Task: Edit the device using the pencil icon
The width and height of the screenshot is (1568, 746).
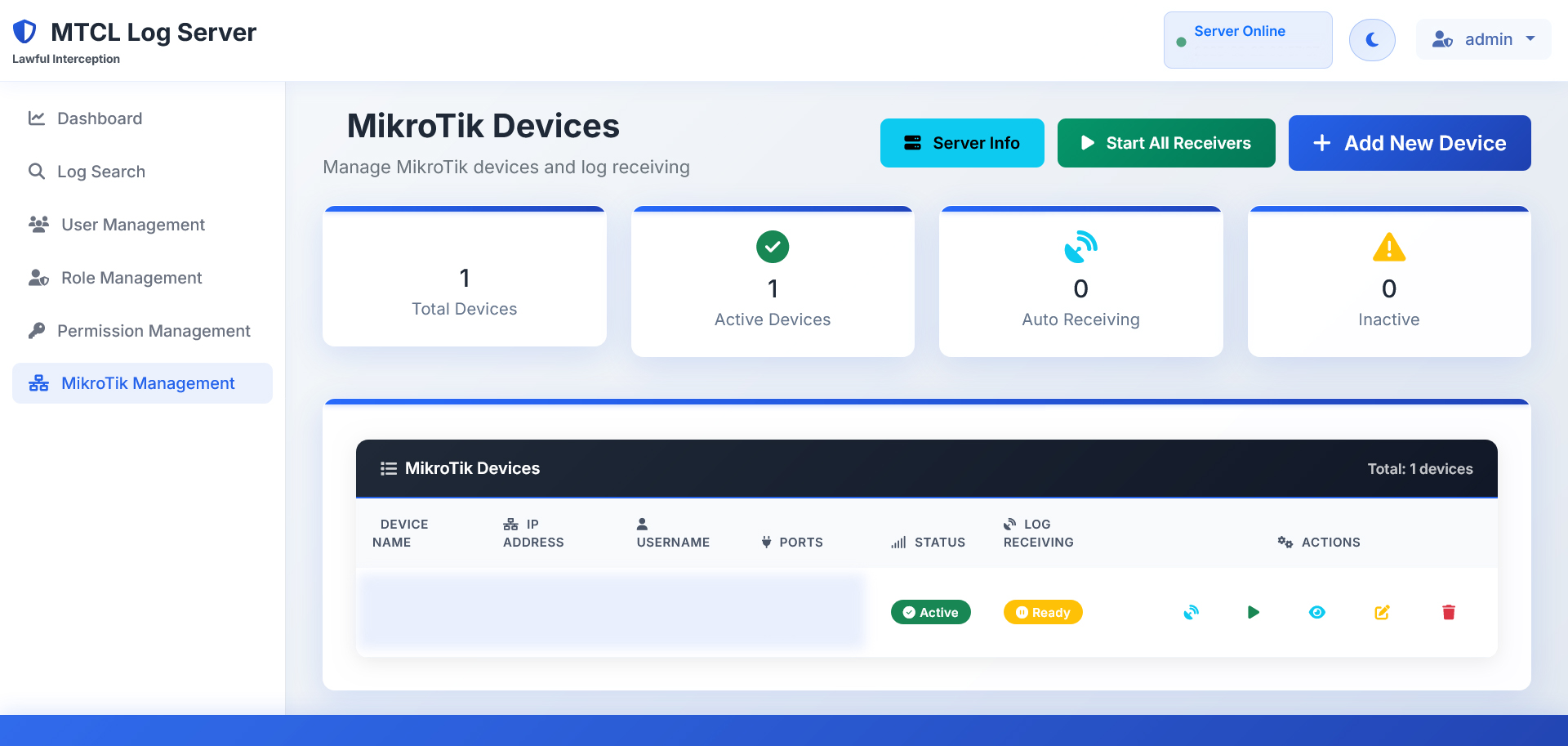Action: coord(1382,612)
